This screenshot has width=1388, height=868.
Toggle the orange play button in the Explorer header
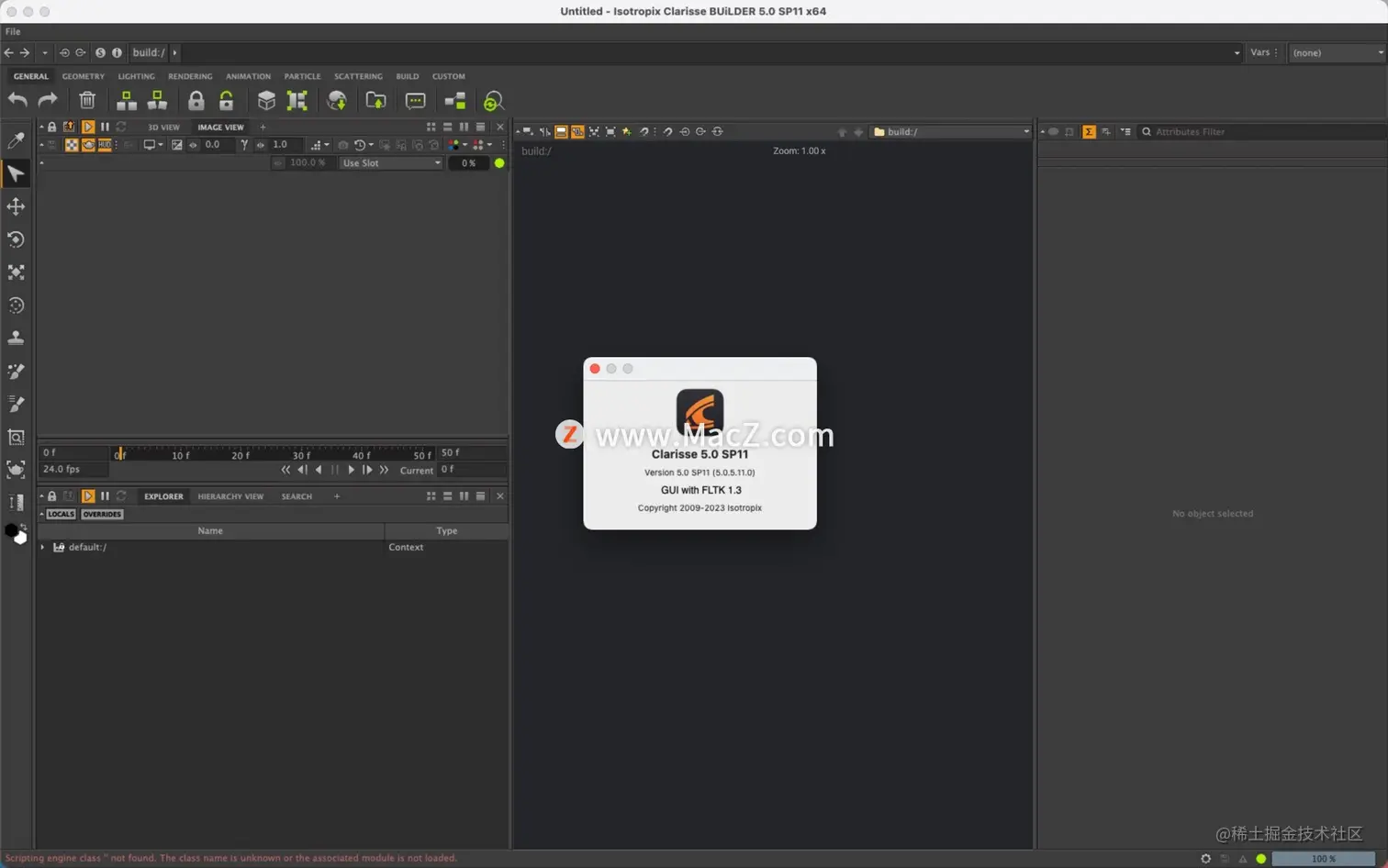[88, 496]
